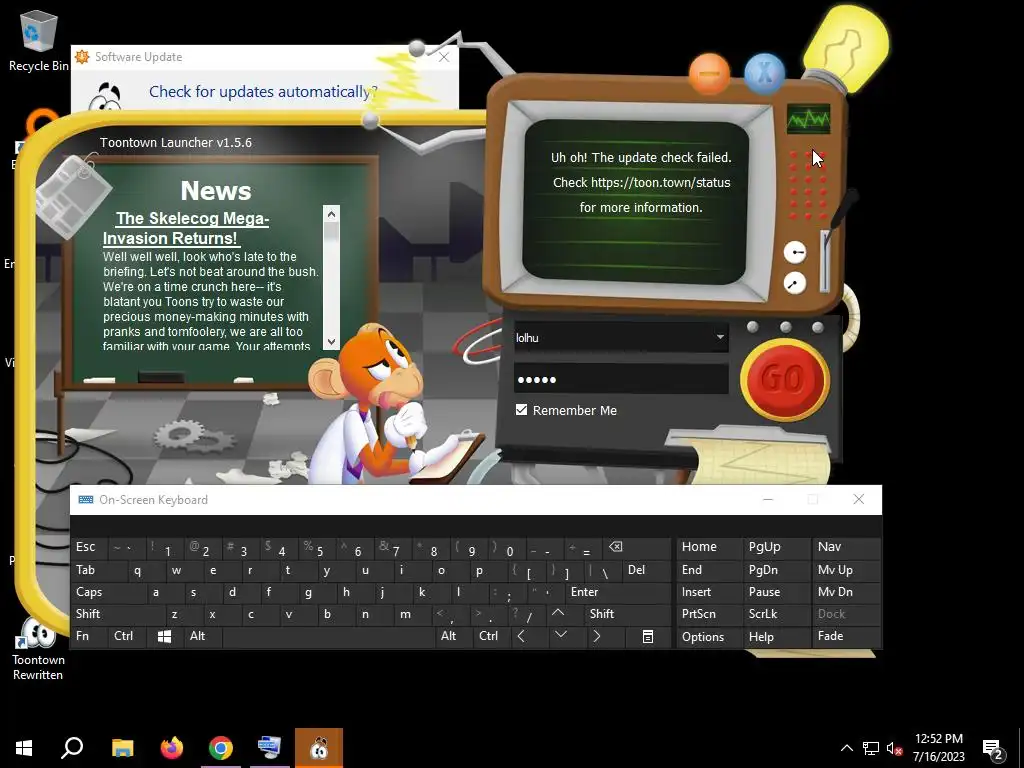This screenshot has height=768, width=1024.
Task: Click the upper round dial on TV
Action: [795, 252]
